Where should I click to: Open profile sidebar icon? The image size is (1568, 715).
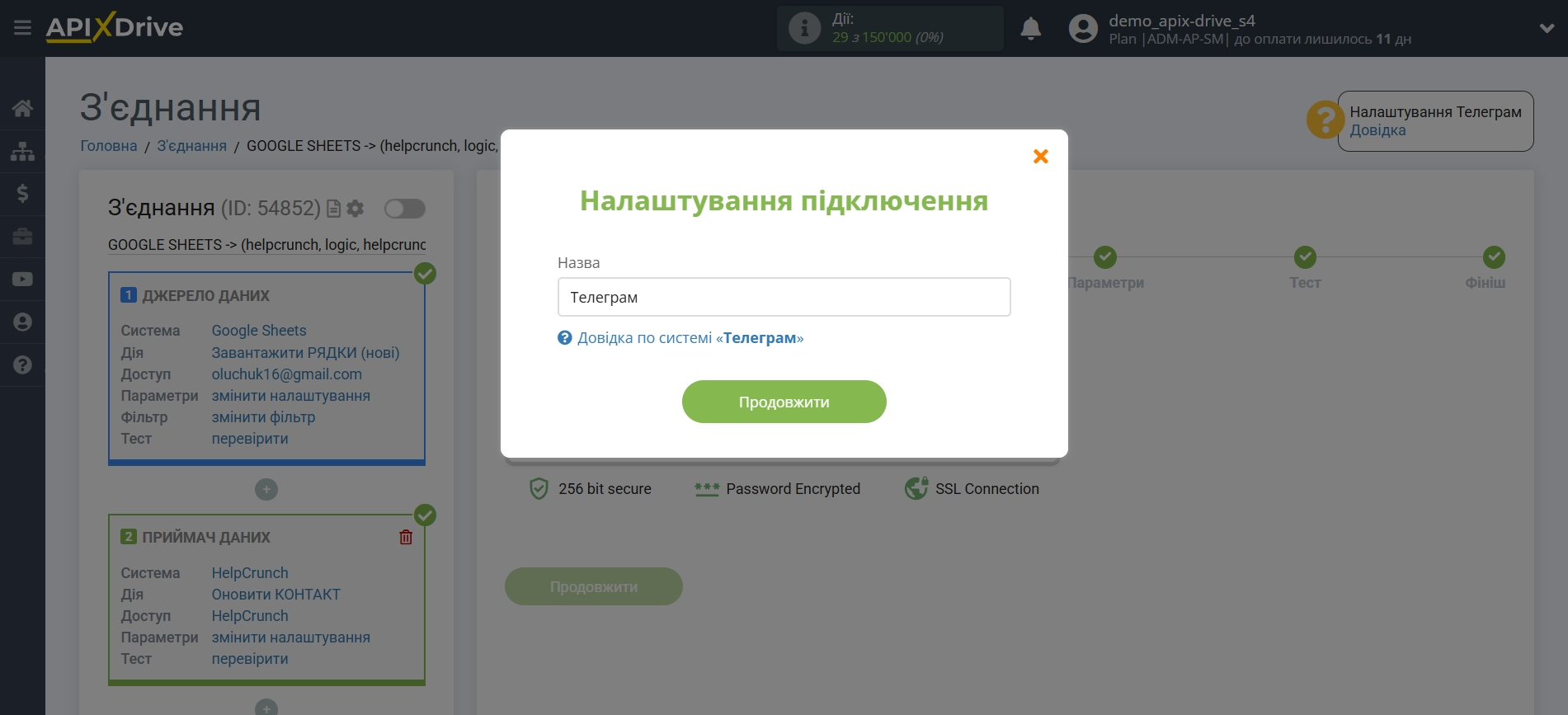click(x=22, y=322)
